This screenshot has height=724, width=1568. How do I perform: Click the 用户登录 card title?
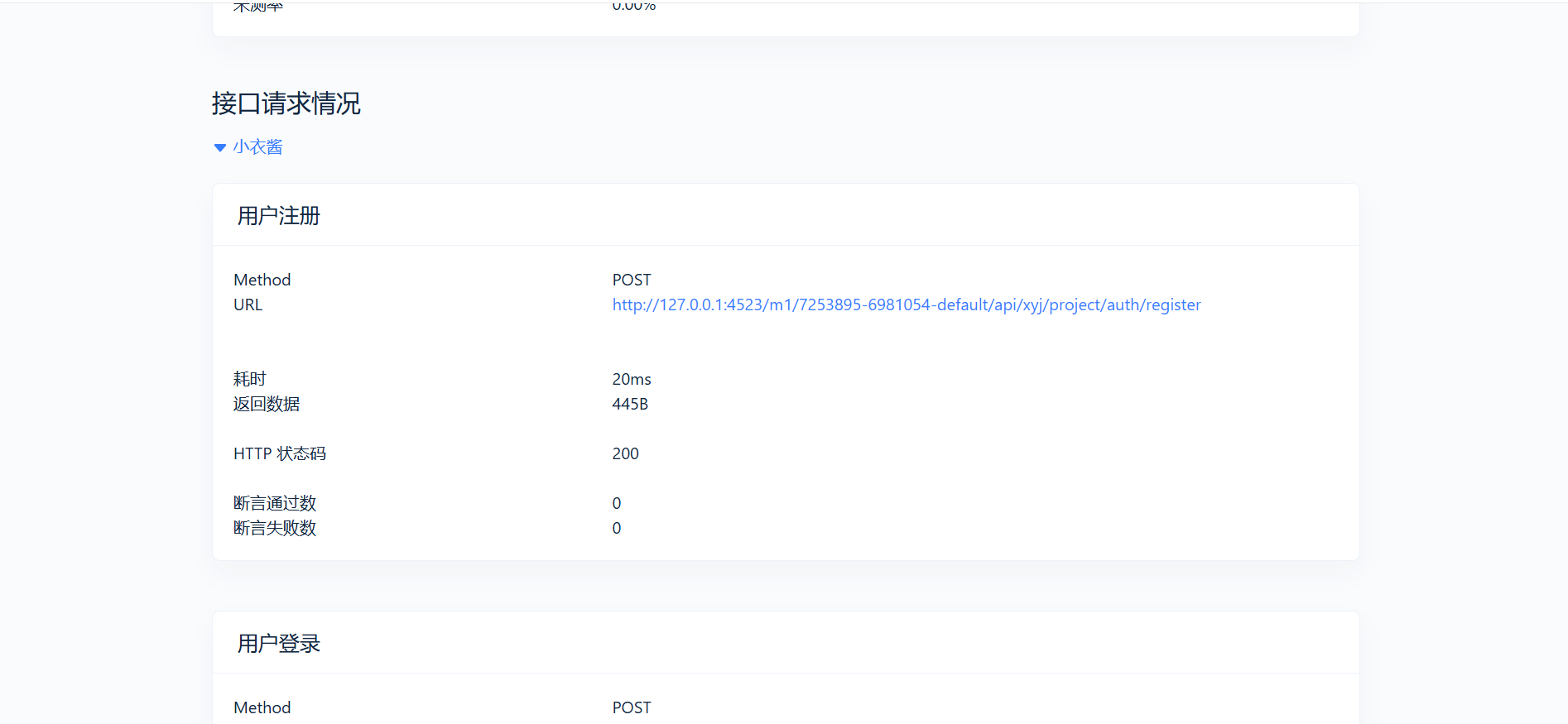(279, 644)
